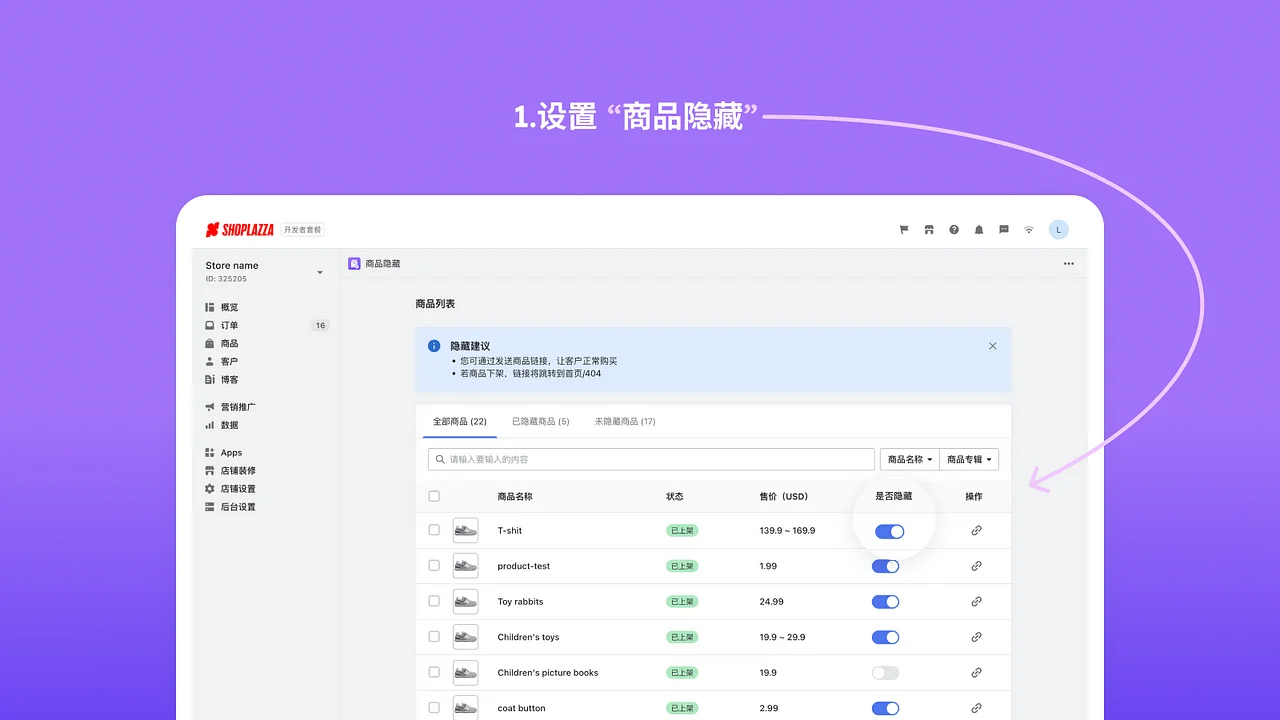Check the Toy rabbits row checkbox
The image size is (1280, 720).
click(434, 601)
